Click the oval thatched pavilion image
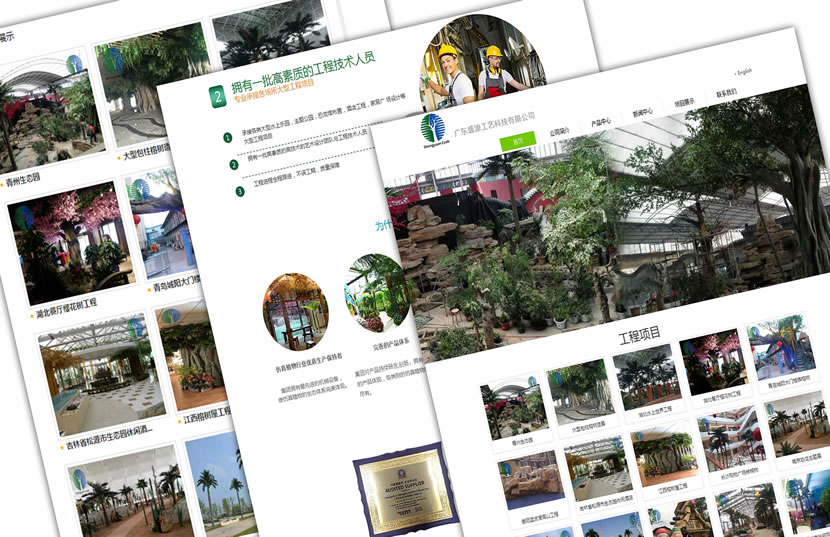Image resolution: width=830 pixels, height=537 pixels. click(295, 311)
